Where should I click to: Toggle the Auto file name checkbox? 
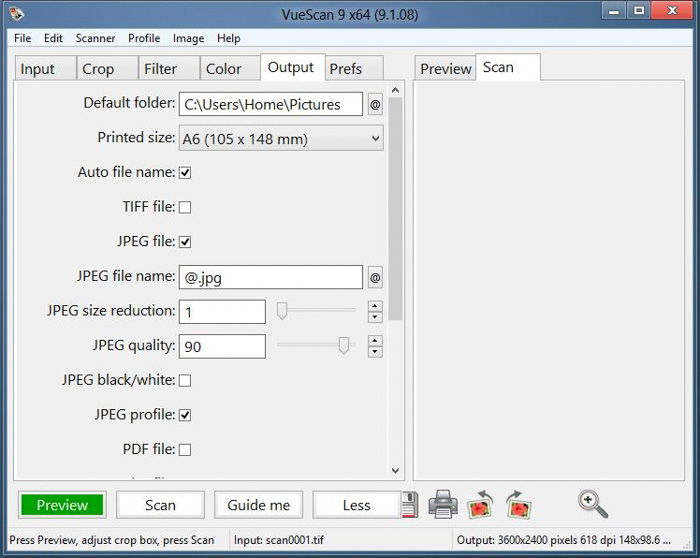pos(185,173)
